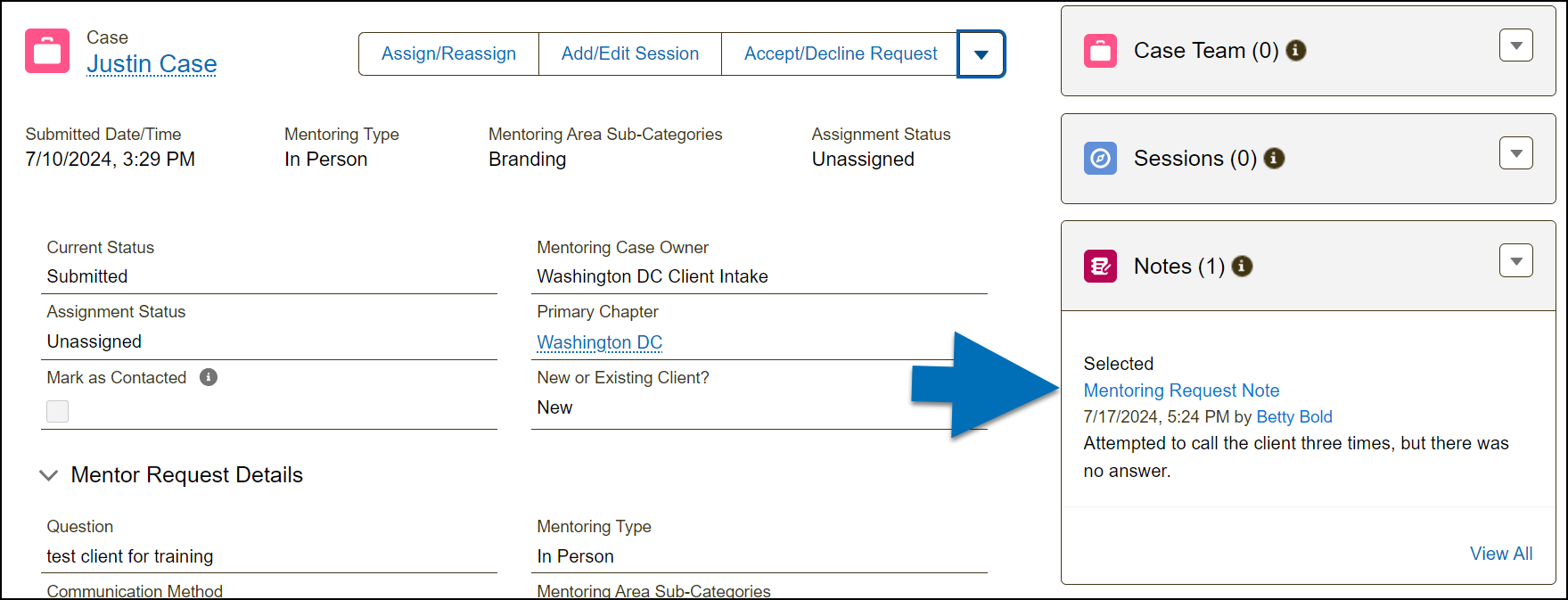This screenshot has width=1568, height=600.
Task: Open the Justin Case record link
Action: [152, 64]
